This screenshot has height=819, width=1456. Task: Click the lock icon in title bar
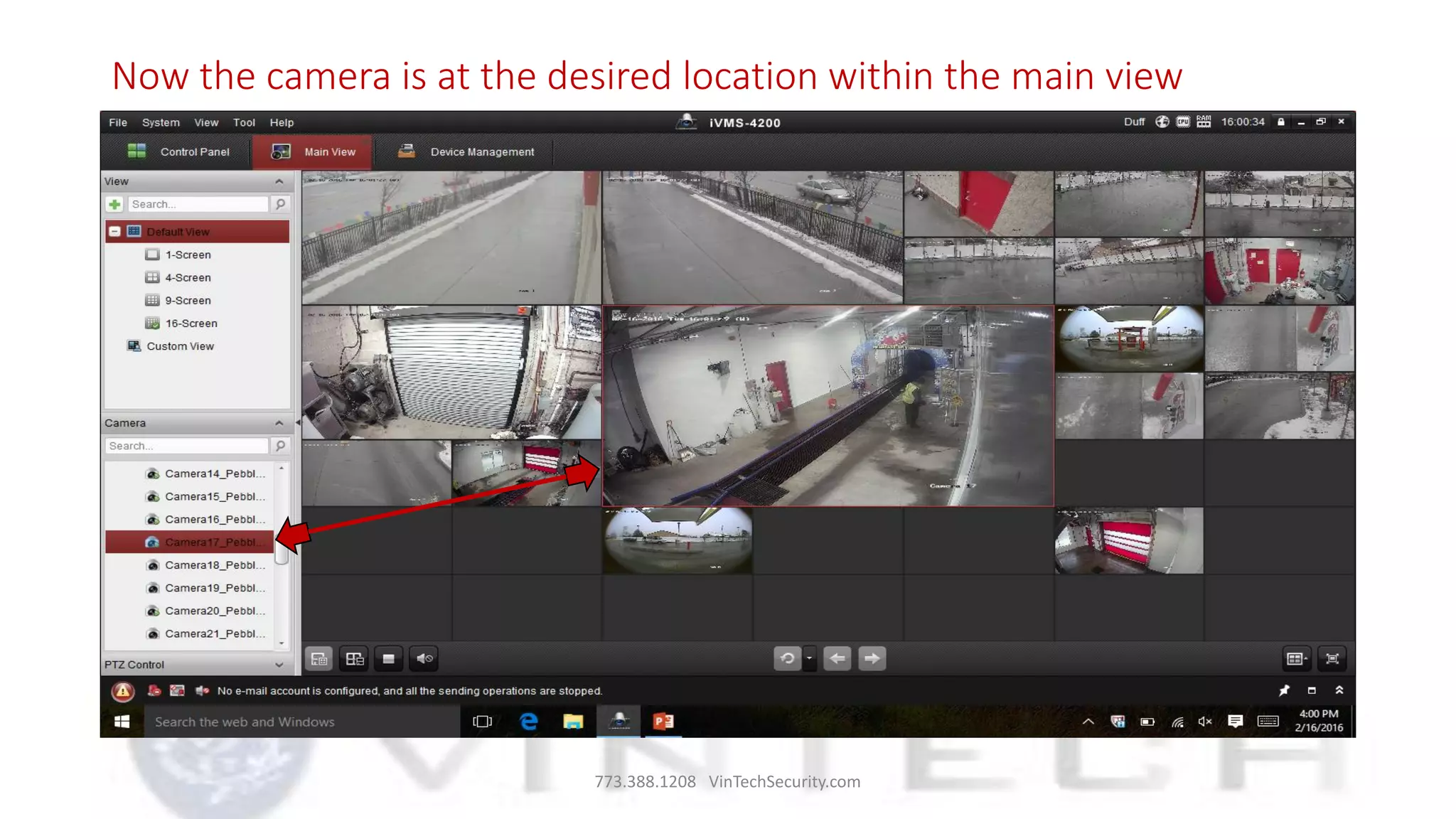coord(1281,122)
